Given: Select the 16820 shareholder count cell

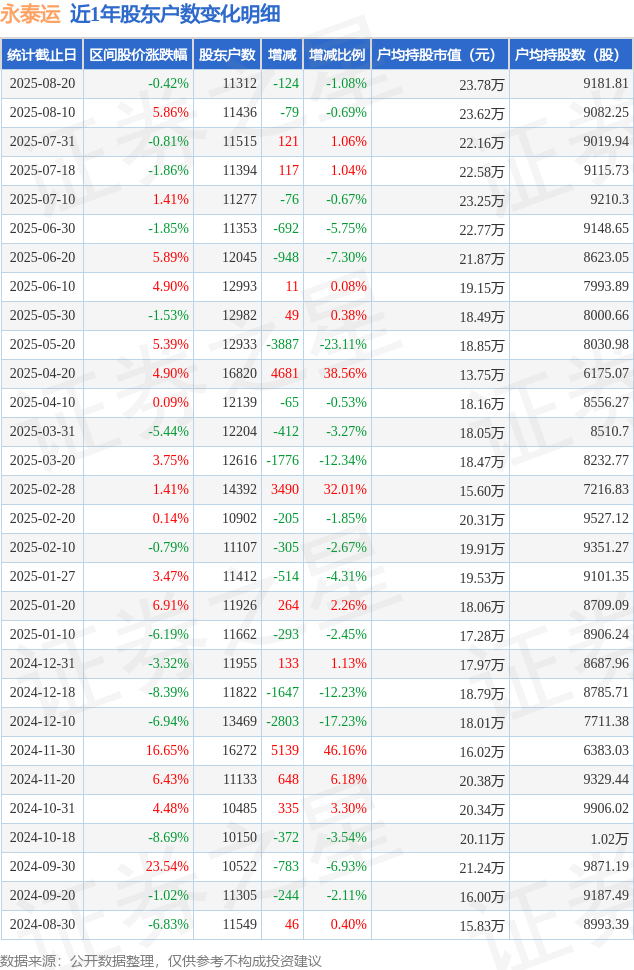Looking at the screenshot, I should (x=239, y=374).
